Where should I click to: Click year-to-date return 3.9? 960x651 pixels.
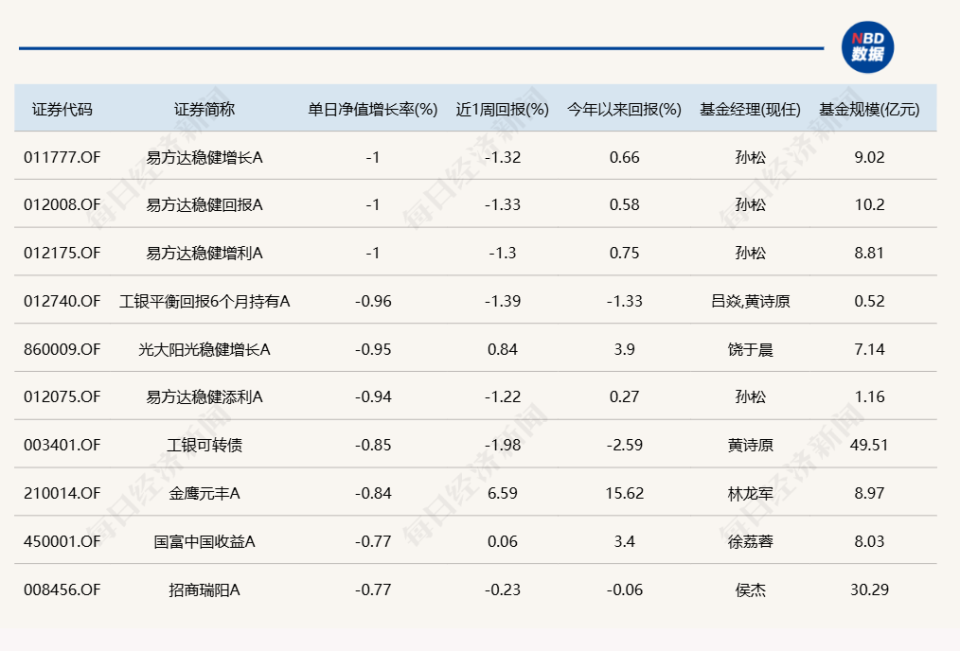624,349
